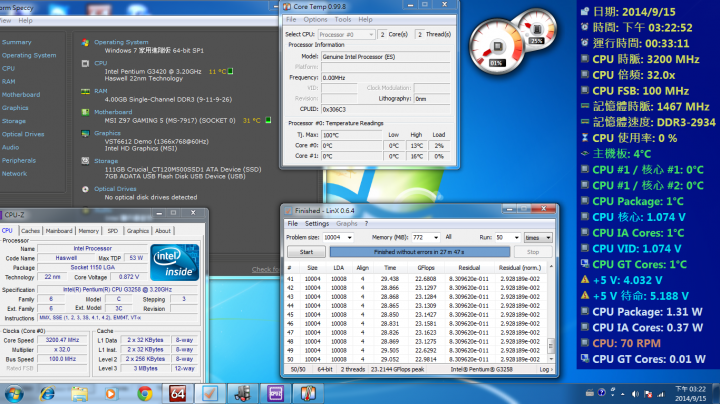
Task: Select Peripherals in Speccy sidebar
Action: point(19,161)
